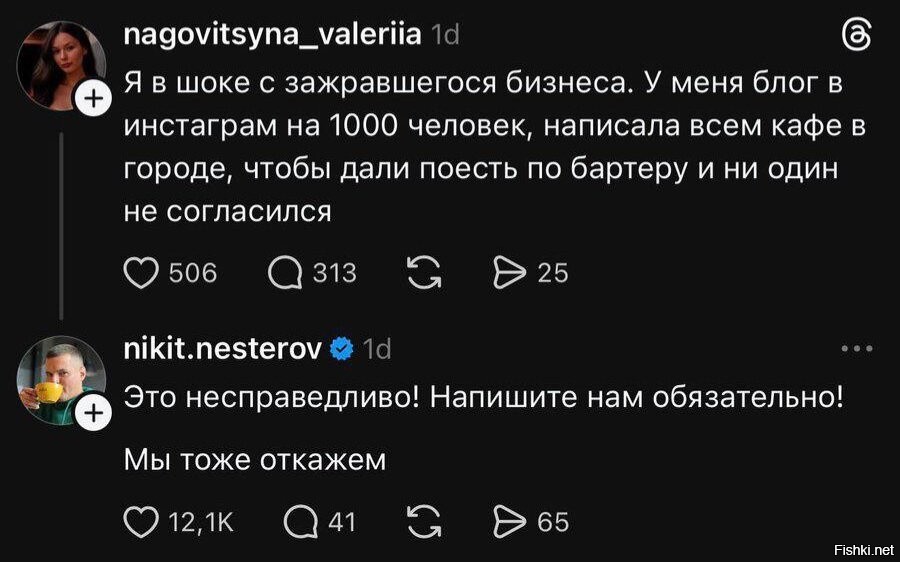This screenshot has width=900, height=562.
Task: Open nagovitsyna_valeriia profile username
Action: tap(270, 36)
